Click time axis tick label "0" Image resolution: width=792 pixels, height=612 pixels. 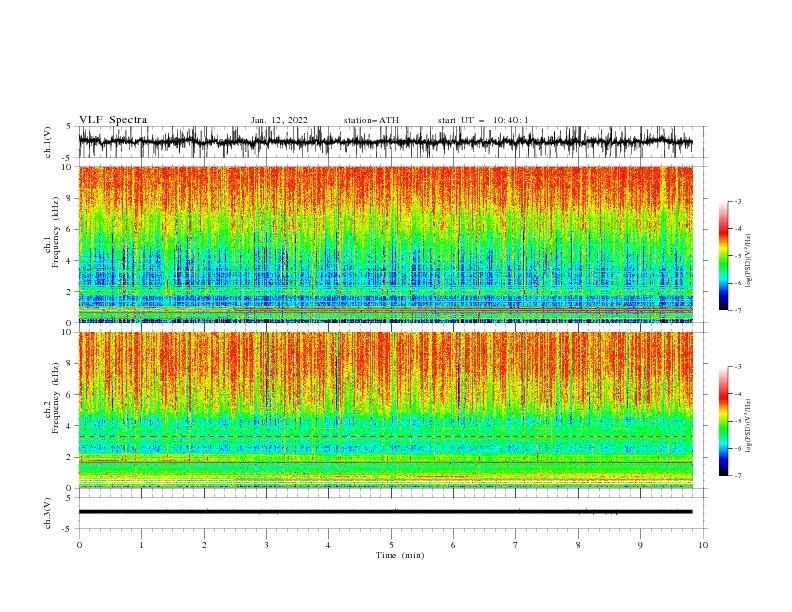pos(79,545)
